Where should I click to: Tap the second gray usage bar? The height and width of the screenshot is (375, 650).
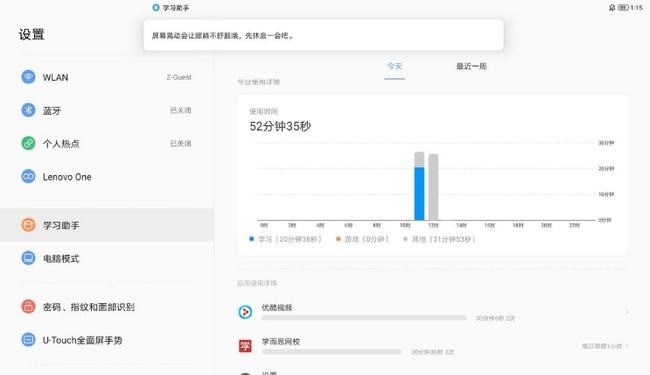coord(433,186)
